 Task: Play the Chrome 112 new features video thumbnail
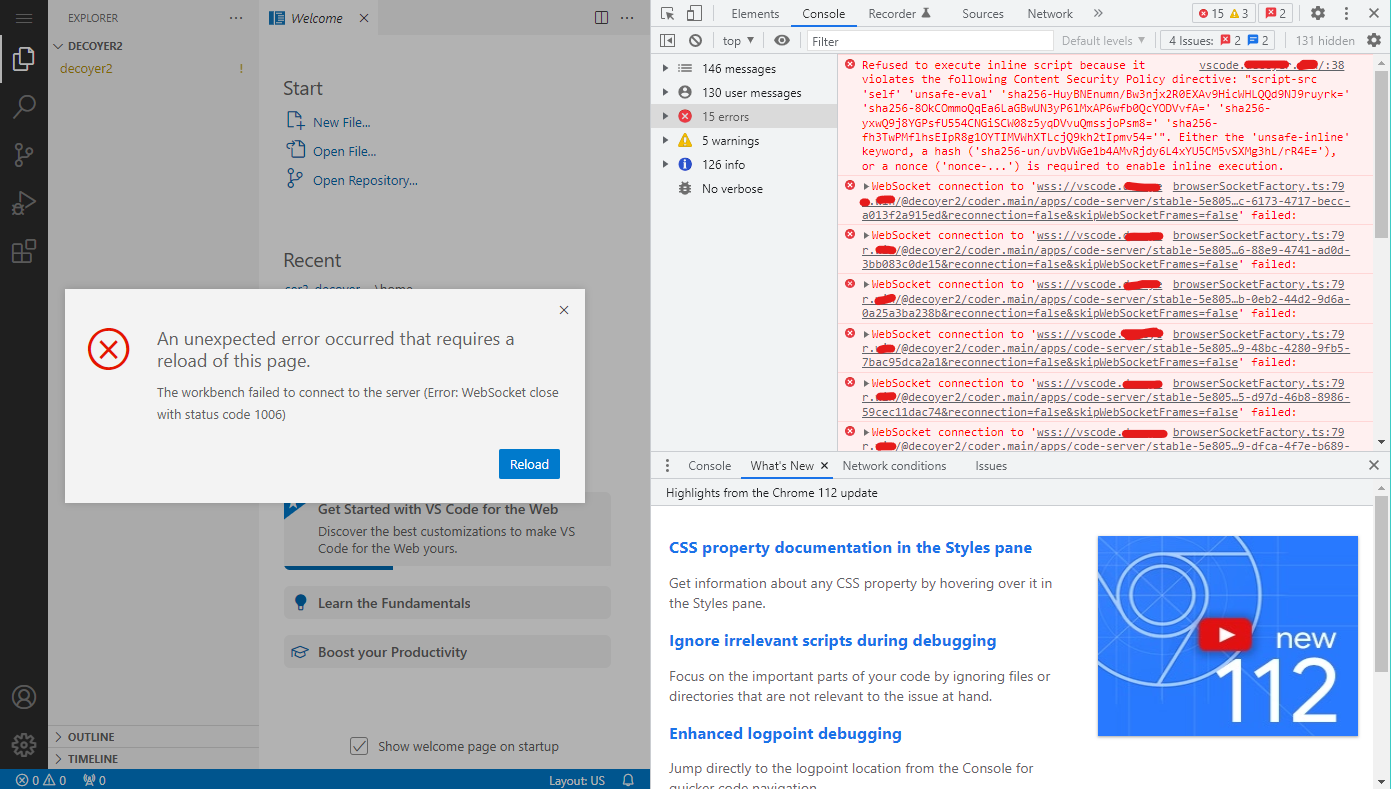coord(1228,636)
